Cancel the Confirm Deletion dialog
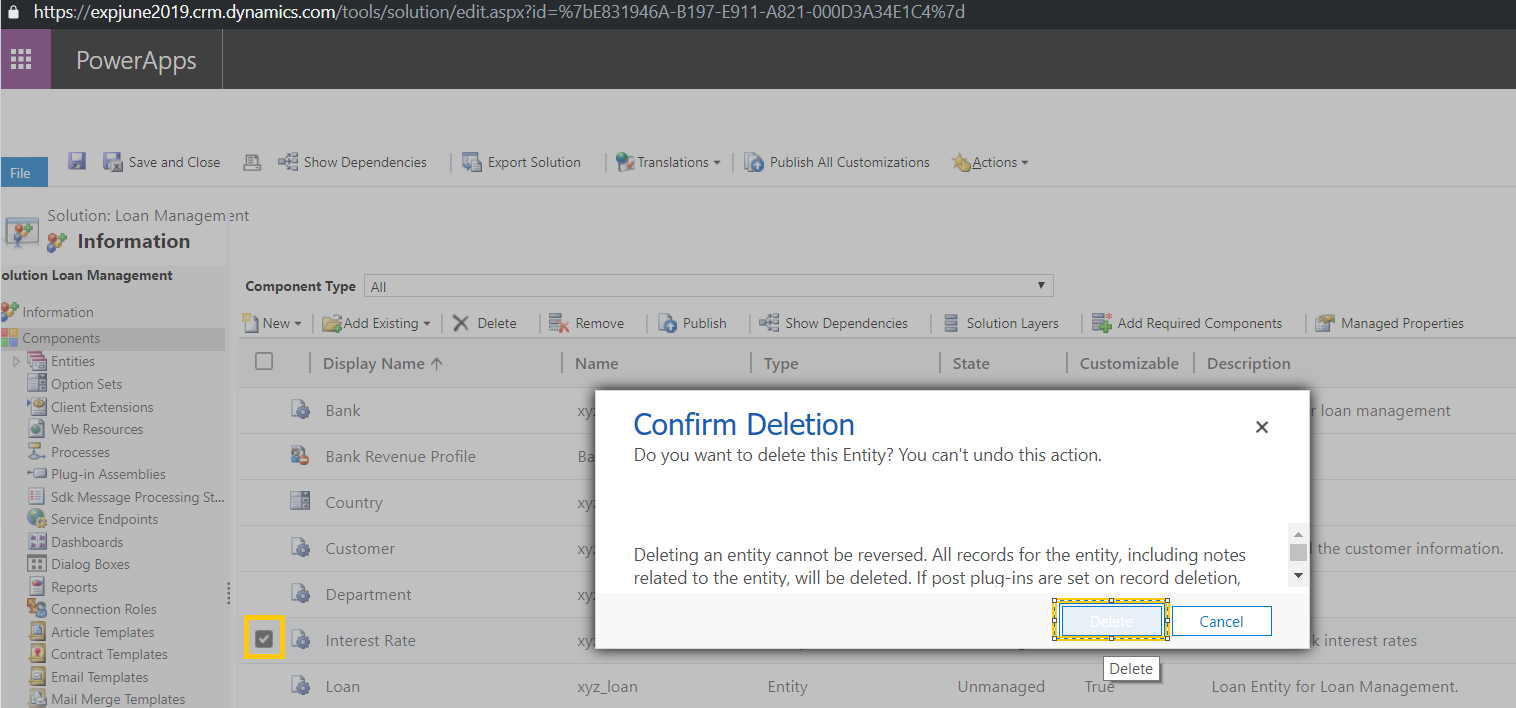1516x708 pixels. coord(1221,621)
